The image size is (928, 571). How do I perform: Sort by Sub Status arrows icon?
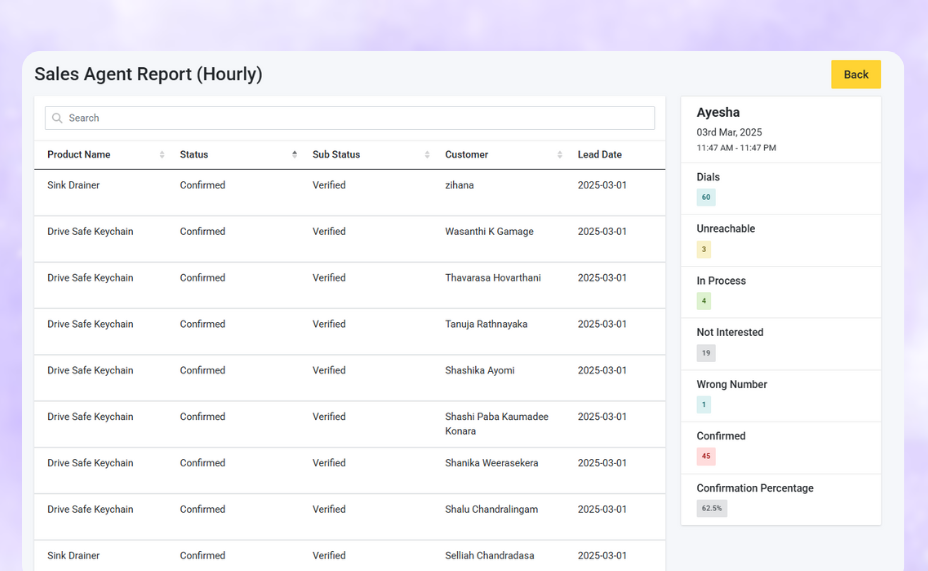pyautogui.click(x=427, y=154)
